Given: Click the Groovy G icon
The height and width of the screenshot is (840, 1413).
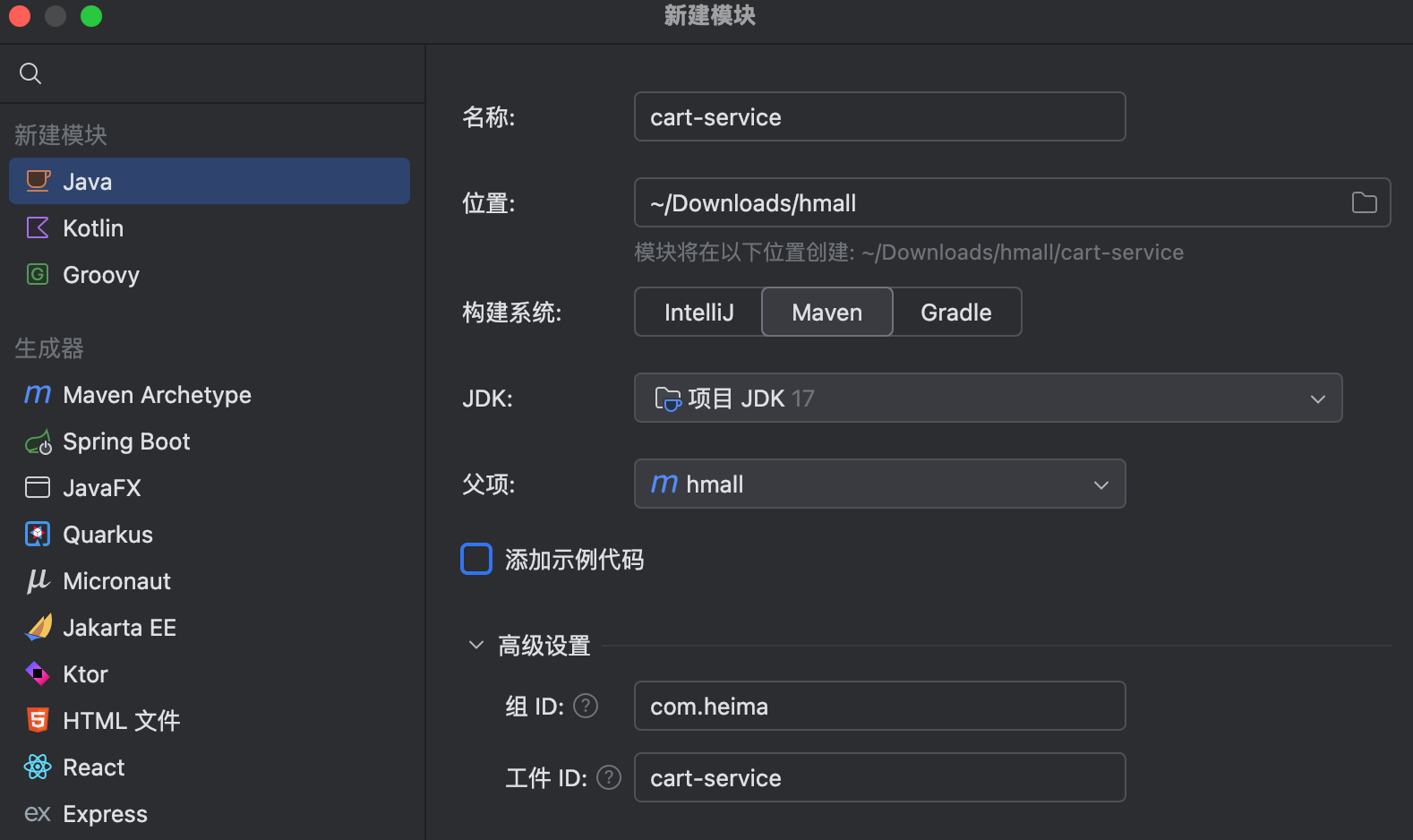Looking at the screenshot, I should pos(38,274).
